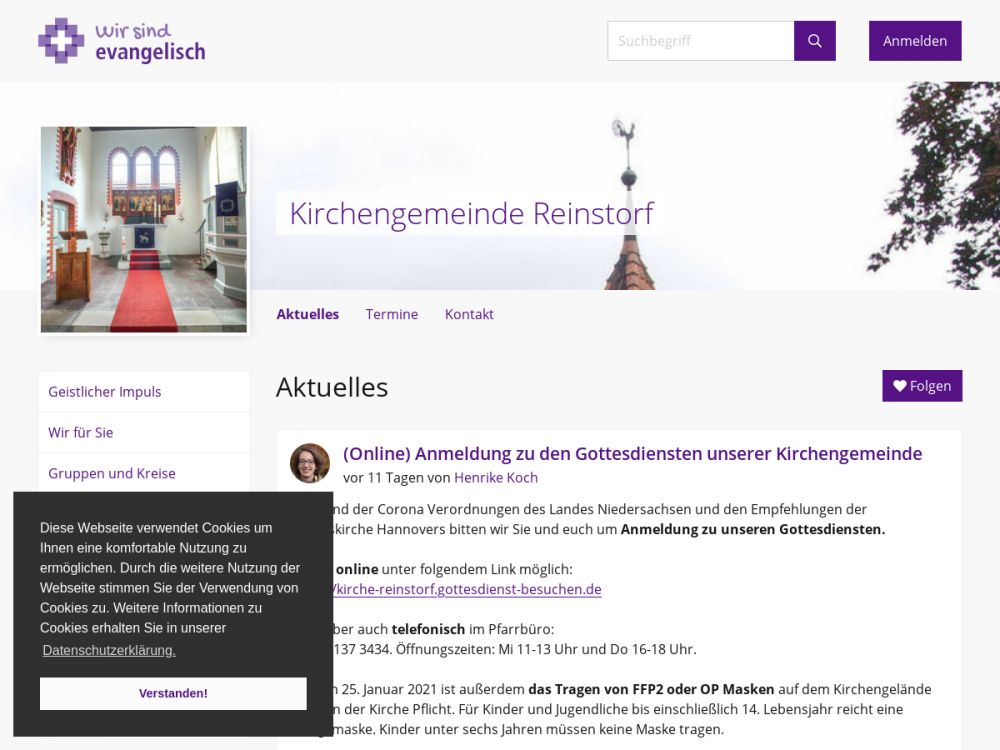The image size is (1000, 750).
Task: Open Wir für Sie sidebar item
Action: (x=81, y=433)
